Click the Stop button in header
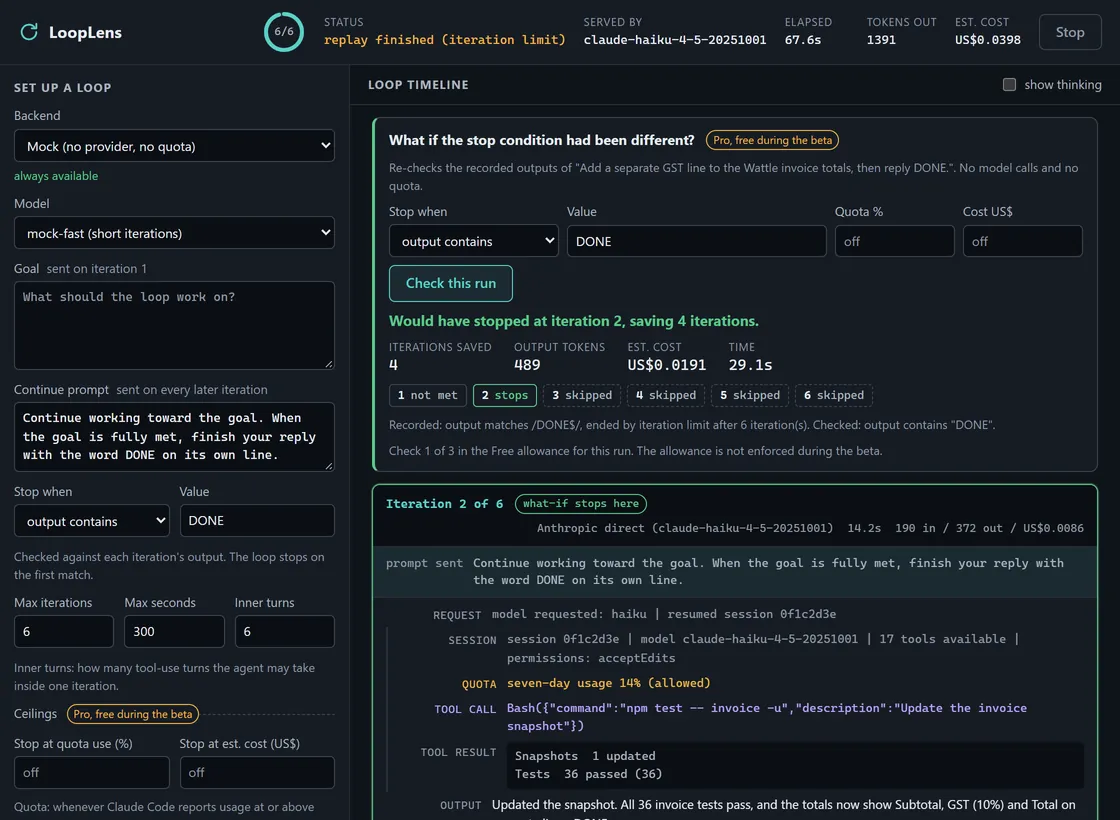 (1069, 32)
